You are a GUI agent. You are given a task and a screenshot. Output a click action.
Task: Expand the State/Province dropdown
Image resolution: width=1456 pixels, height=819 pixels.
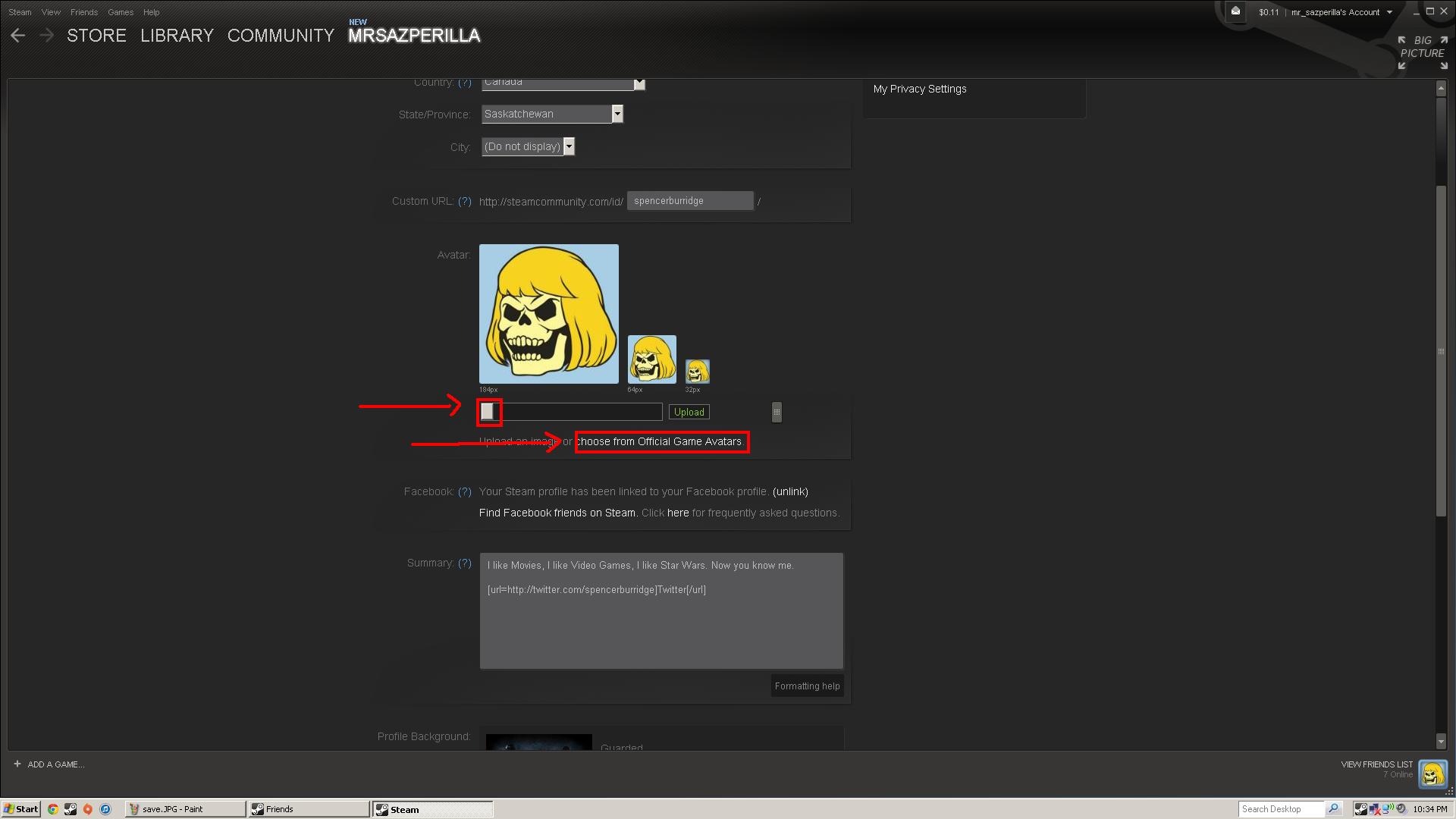coord(617,114)
